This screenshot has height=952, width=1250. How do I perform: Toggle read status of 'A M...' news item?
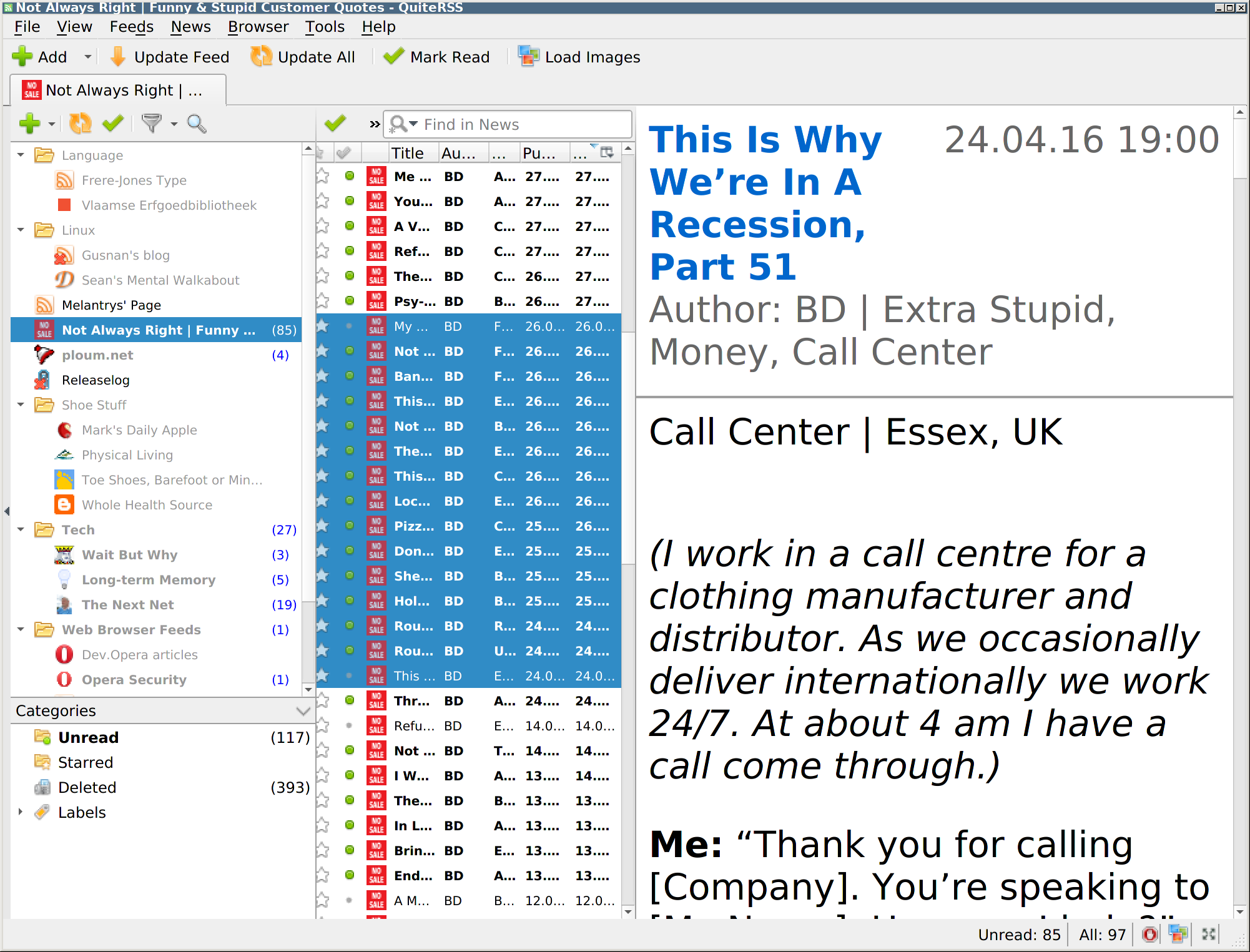pyautogui.click(x=350, y=900)
